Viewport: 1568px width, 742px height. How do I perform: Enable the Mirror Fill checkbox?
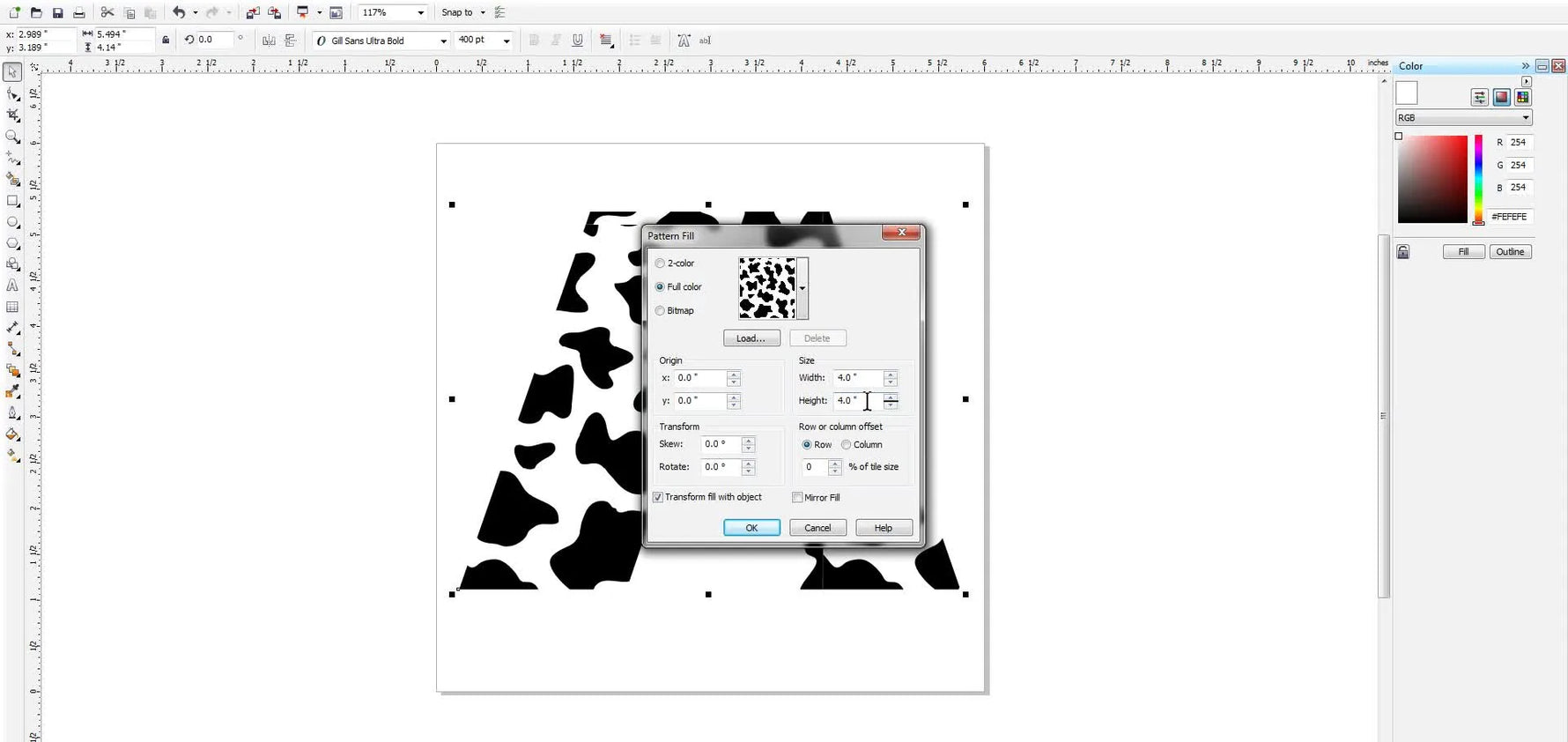(x=797, y=497)
